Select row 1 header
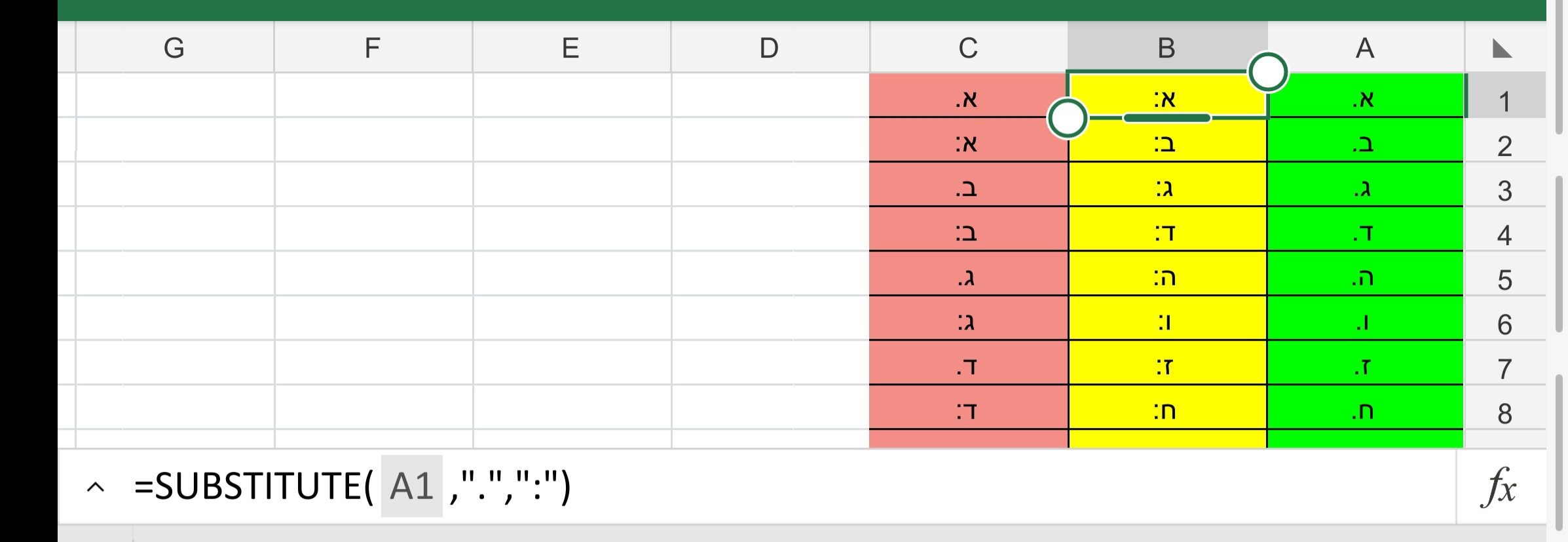The width and height of the screenshot is (1568, 542). pos(1505,98)
